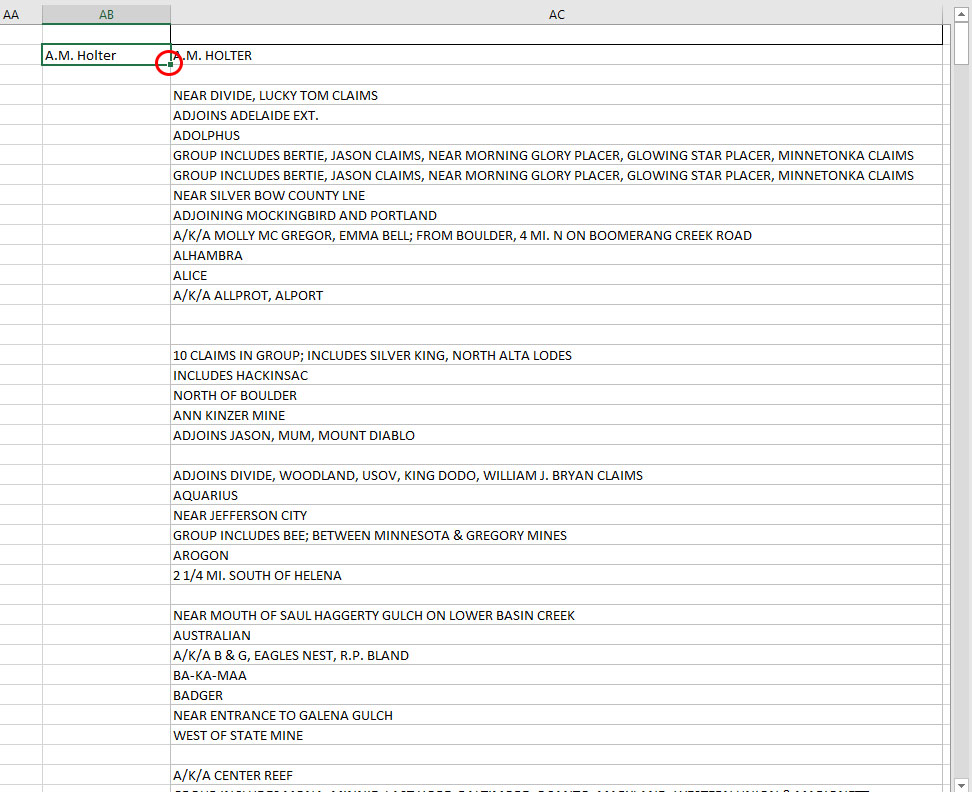The image size is (972, 792).
Task: Click the scroll down arrow button
Action: tap(962, 783)
